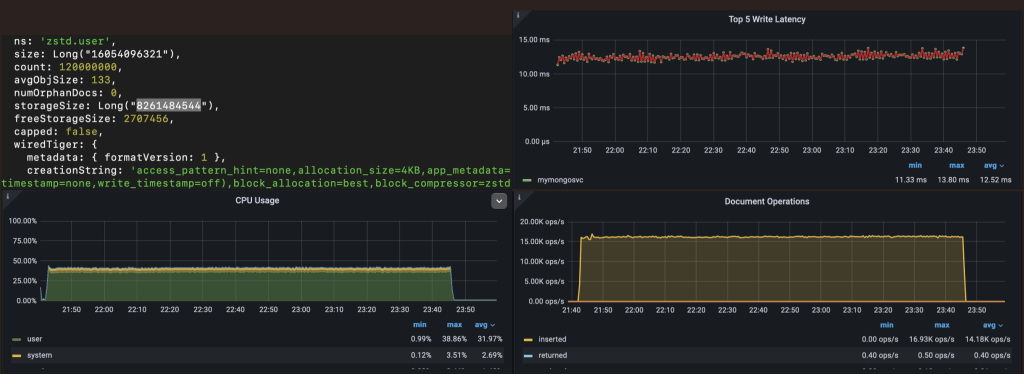Sort Document Operations legend by max
The width and height of the screenshot is (1024, 374).
(942, 325)
